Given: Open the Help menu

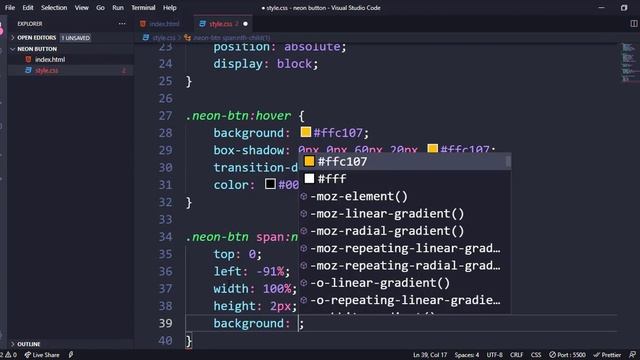Looking at the screenshot, I should (x=169, y=8).
